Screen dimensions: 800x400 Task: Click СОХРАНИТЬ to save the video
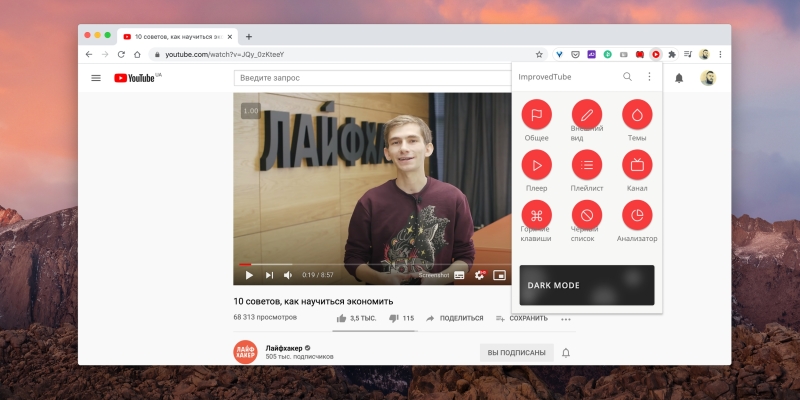[x=521, y=318]
